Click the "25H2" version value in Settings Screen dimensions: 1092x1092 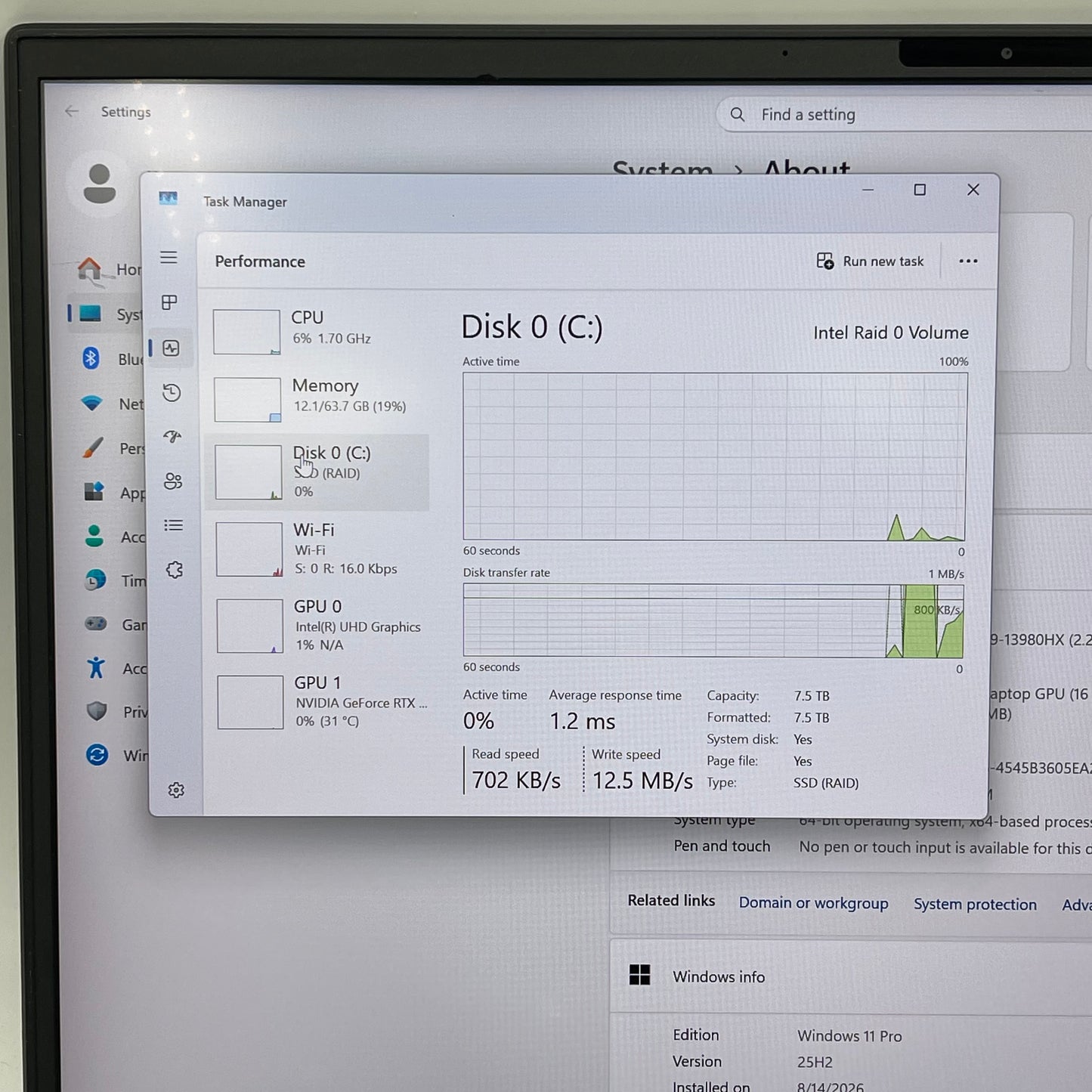tap(815, 1062)
